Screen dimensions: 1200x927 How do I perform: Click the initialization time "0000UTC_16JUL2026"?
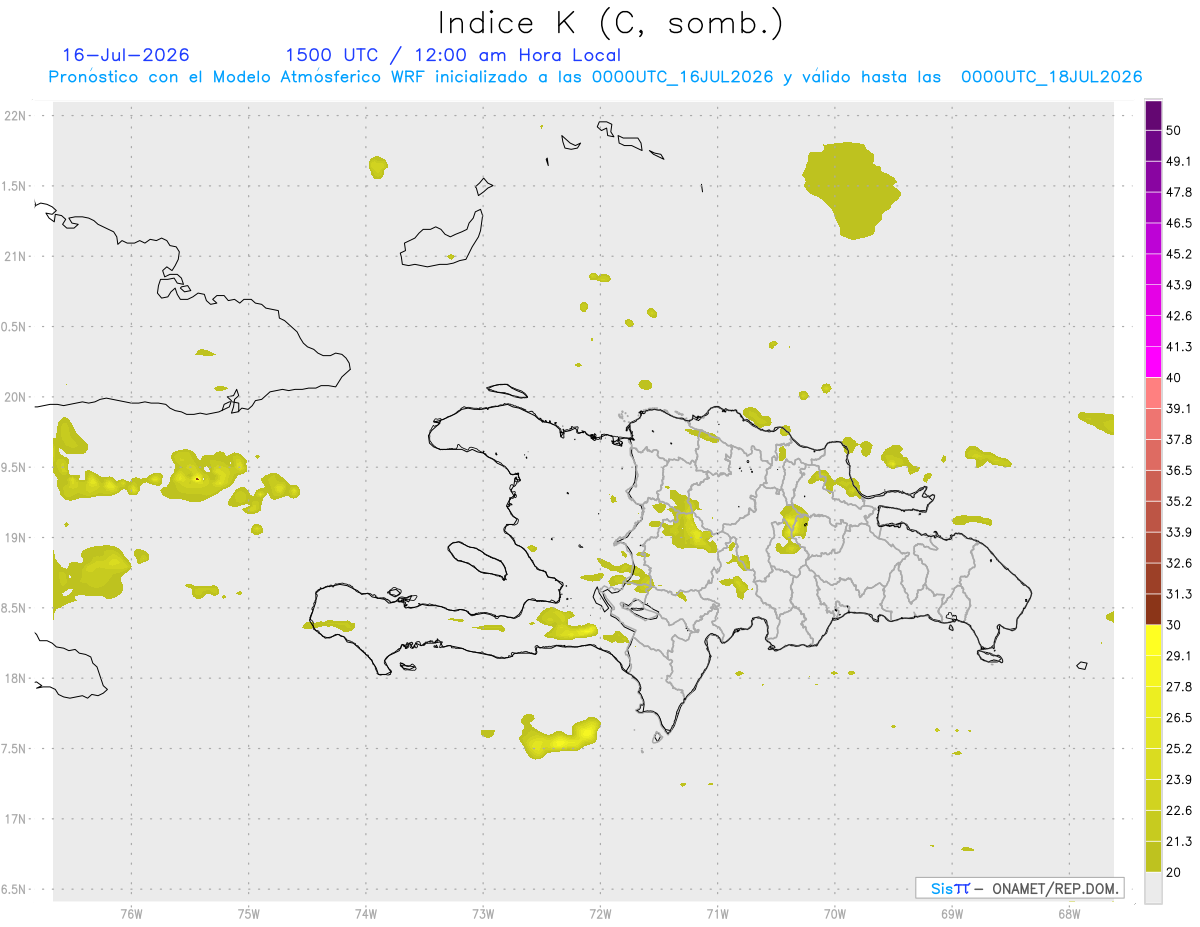click(683, 77)
